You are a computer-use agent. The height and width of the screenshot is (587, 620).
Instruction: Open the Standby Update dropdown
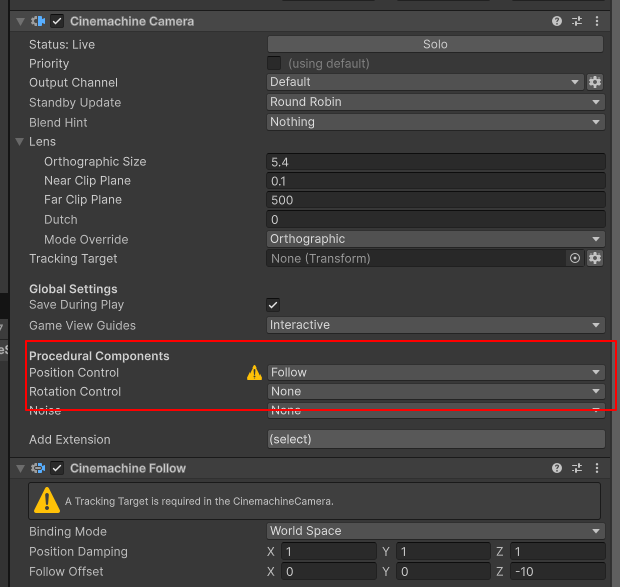tap(436, 102)
